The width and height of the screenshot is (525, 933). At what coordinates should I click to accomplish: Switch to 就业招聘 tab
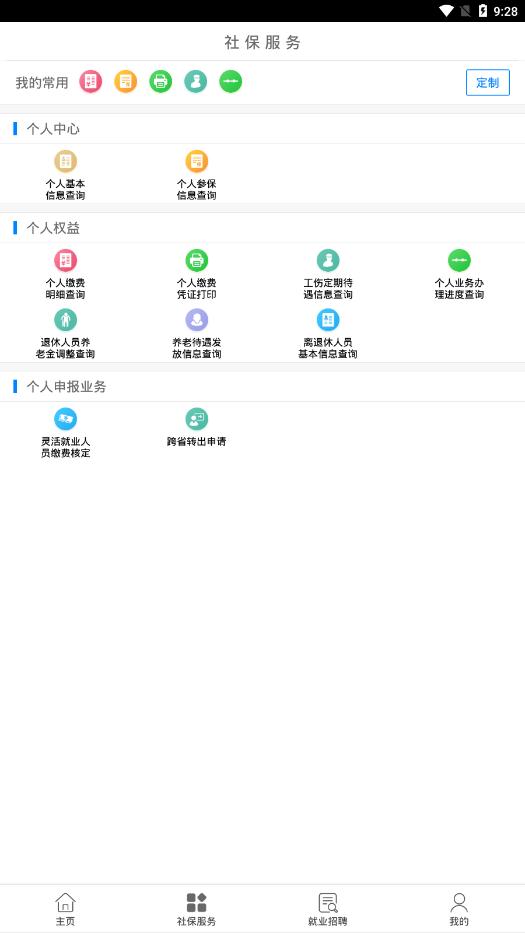[328, 909]
